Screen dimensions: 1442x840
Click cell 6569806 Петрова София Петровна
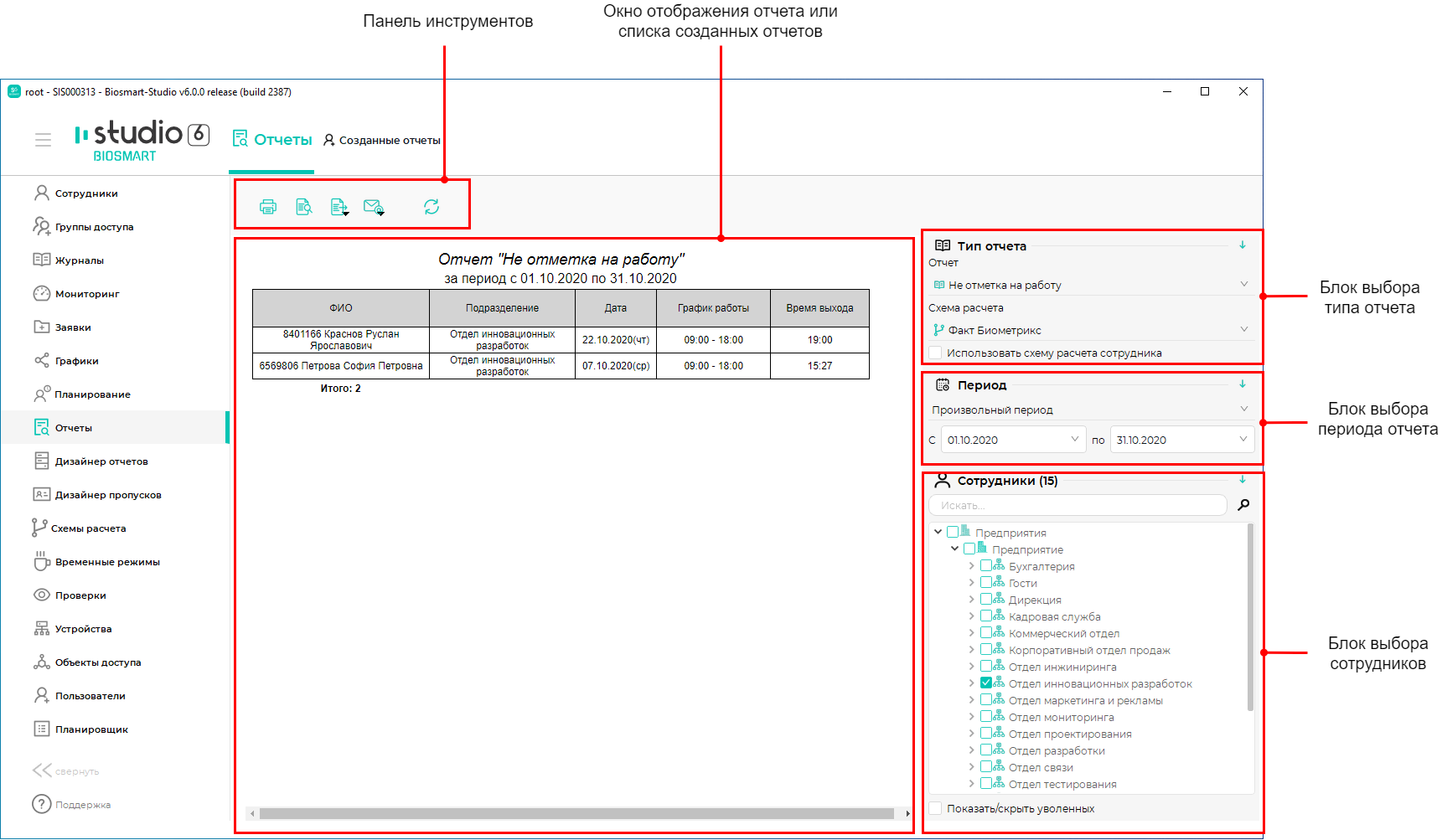[341, 366]
